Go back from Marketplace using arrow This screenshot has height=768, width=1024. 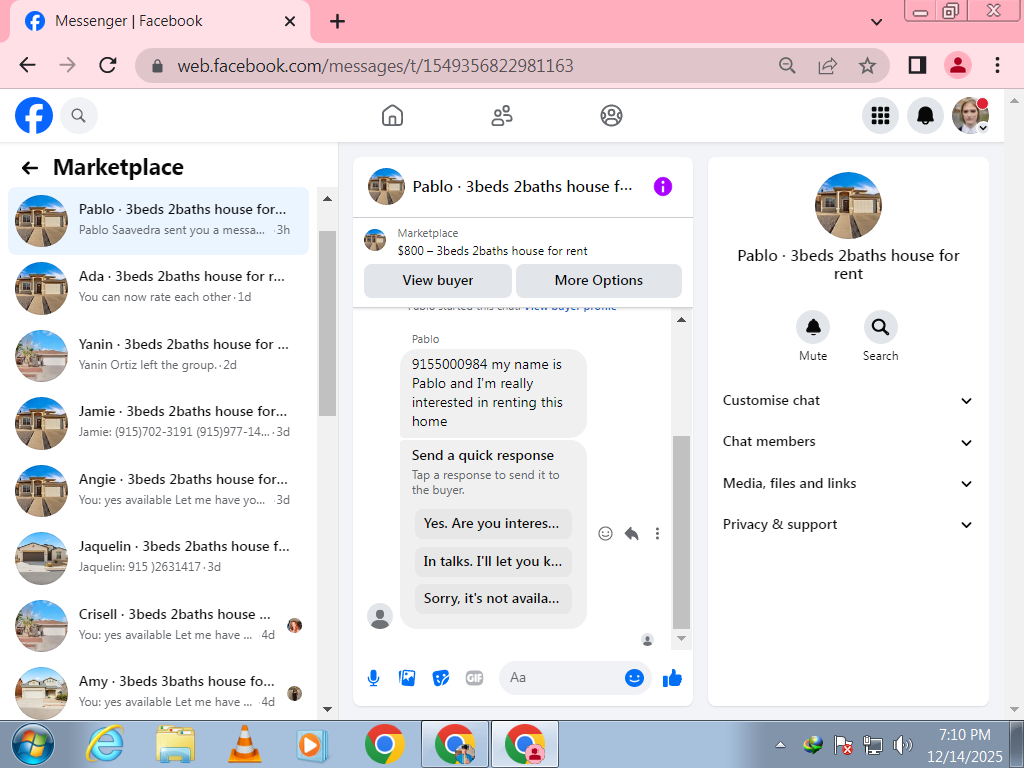pos(30,168)
